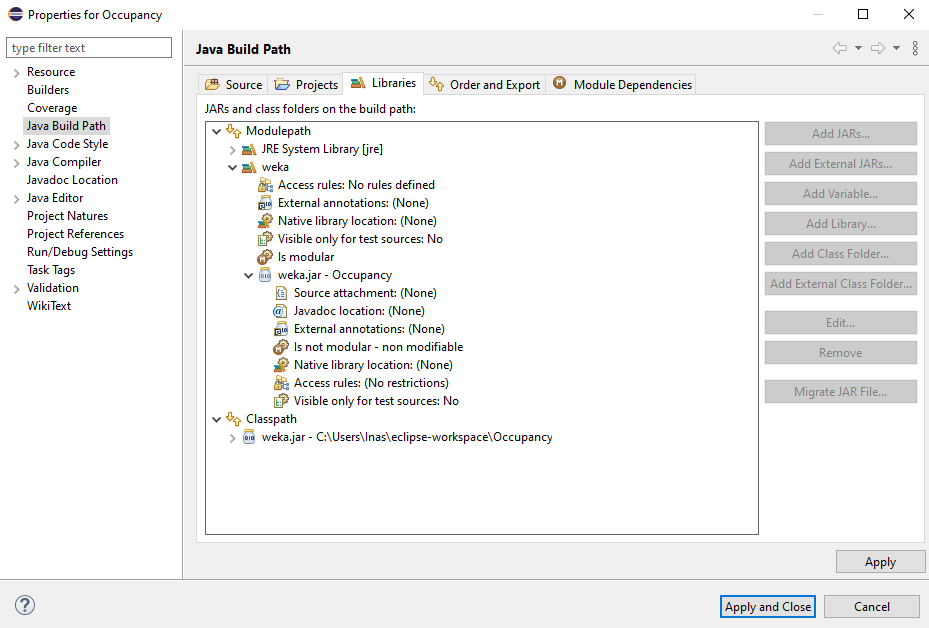Image resolution: width=929 pixels, height=628 pixels.
Task: Select 'Is not modular - non modifiable' entry
Action: 378,347
